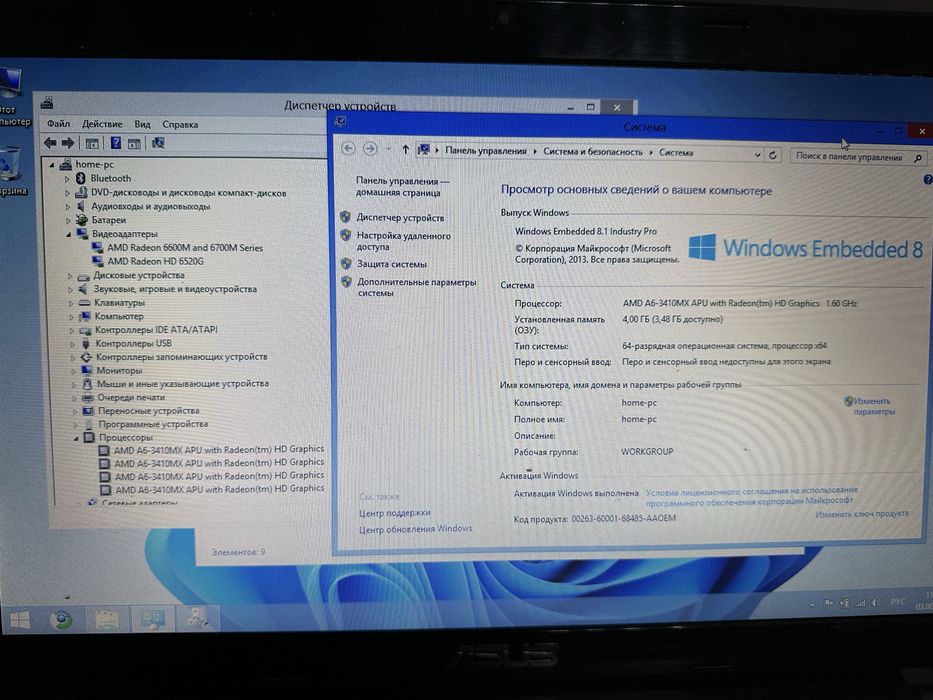The image size is (933, 700).
Task: Select Мыши и иные указывающие устройства
Action: pyautogui.click(x=183, y=384)
